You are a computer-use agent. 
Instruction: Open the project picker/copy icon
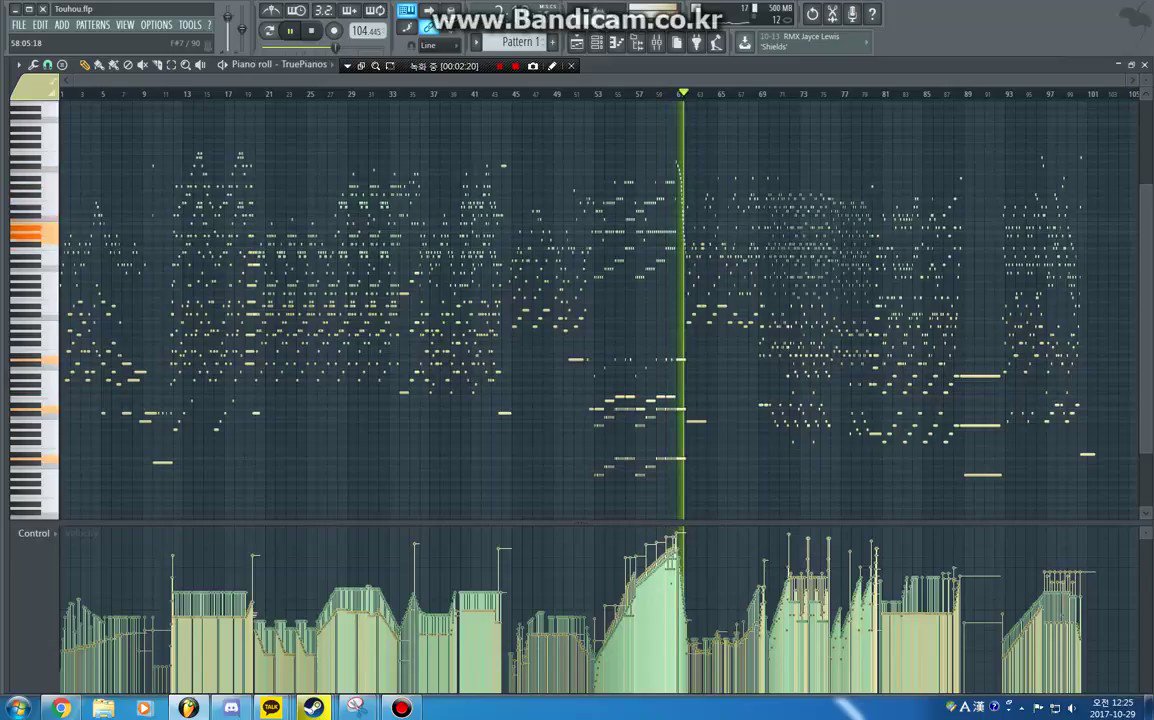pyautogui.click(x=676, y=43)
